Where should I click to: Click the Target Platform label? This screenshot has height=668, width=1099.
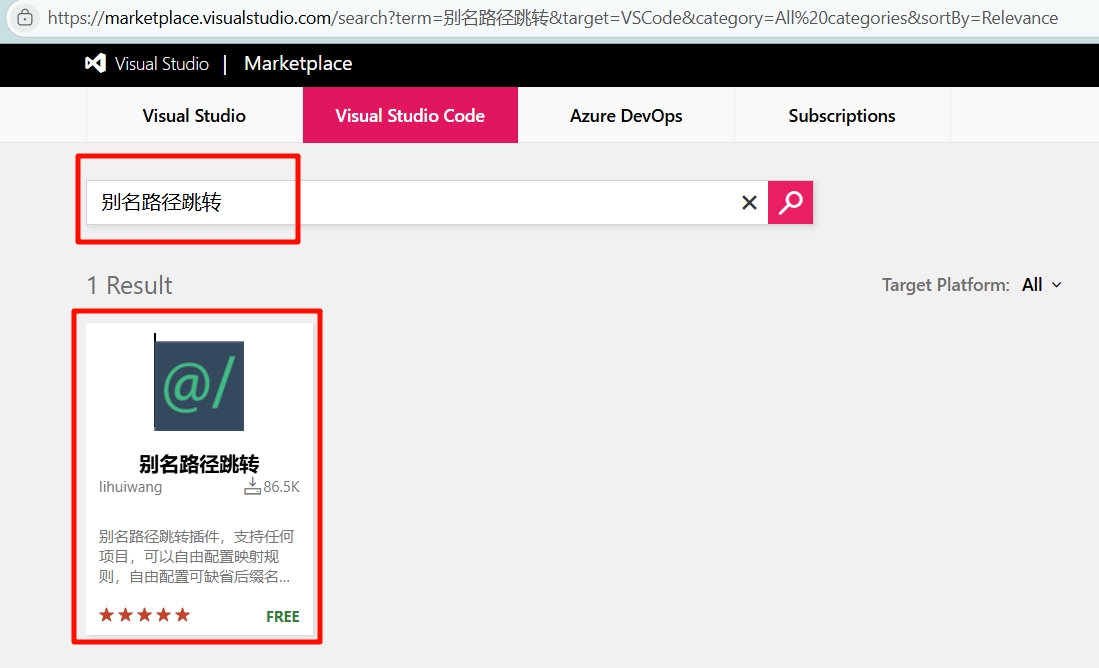pyautogui.click(x=946, y=285)
